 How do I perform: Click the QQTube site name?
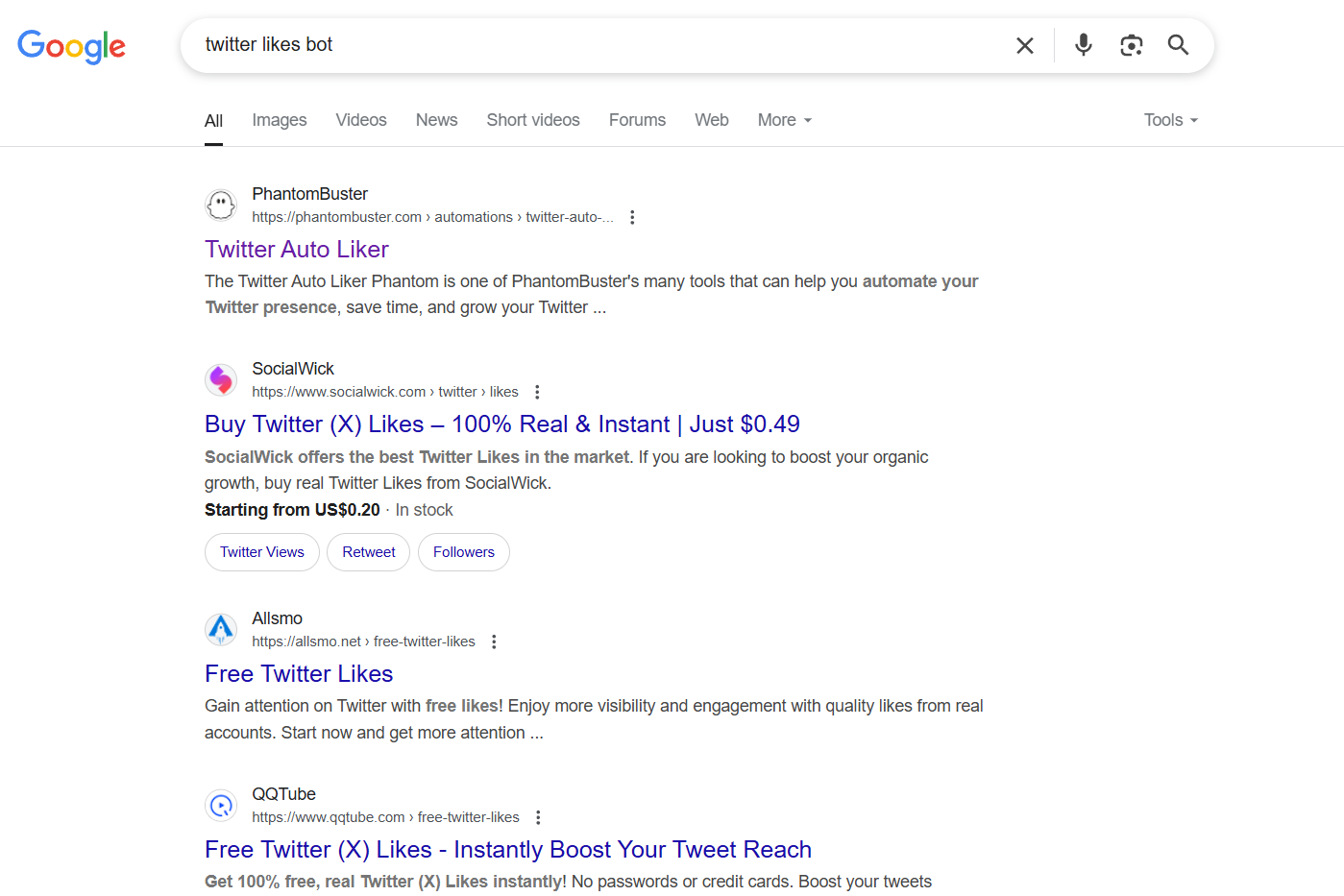(283, 794)
